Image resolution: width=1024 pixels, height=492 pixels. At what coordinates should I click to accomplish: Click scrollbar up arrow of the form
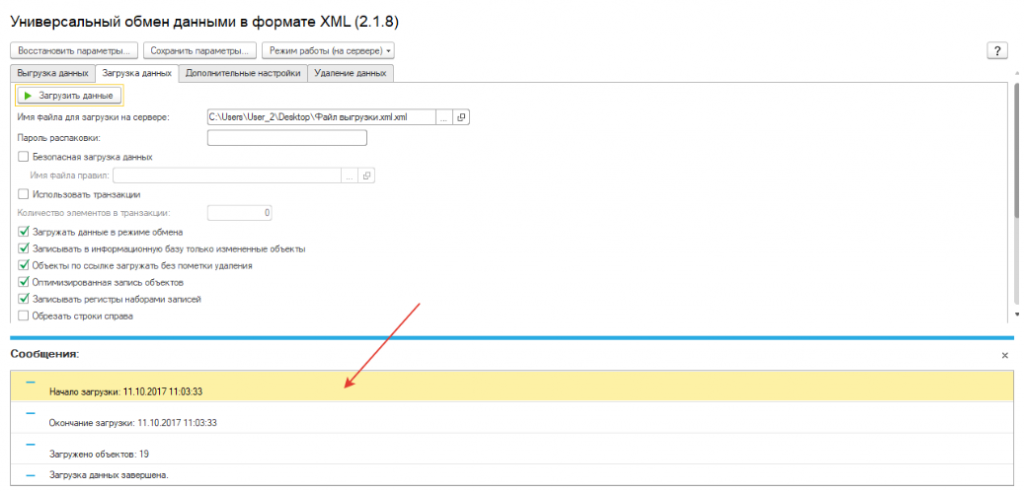tap(1016, 74)
